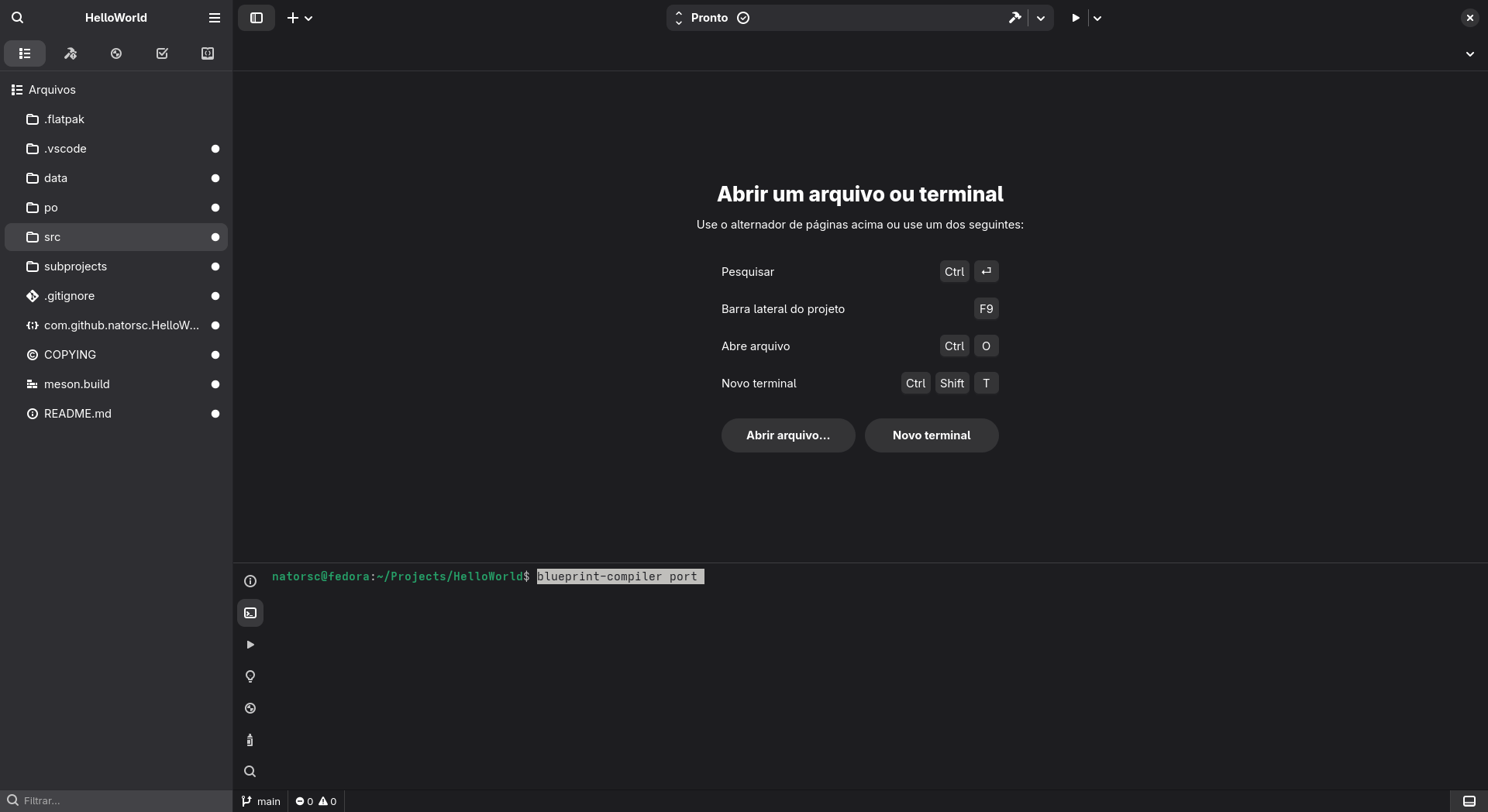Expand the po folder
This screenshot has width=1488, height=812.
[116, 208]
